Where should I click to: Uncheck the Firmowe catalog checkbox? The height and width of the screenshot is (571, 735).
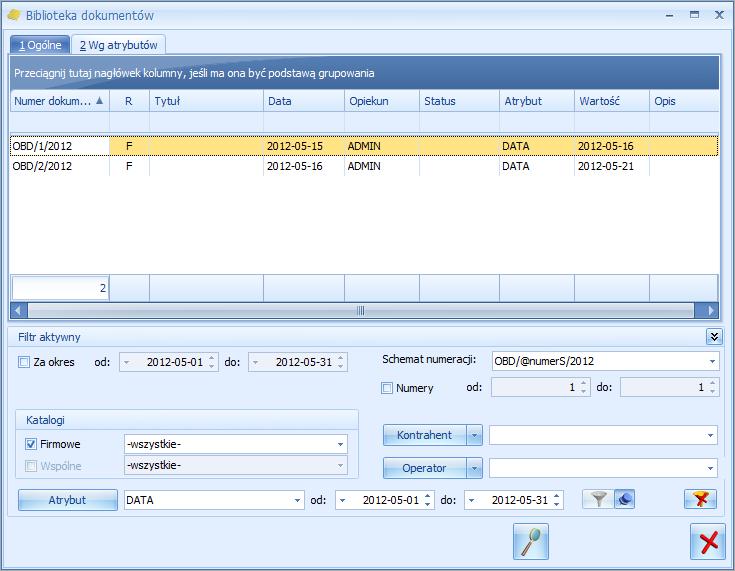coord(31,444)
